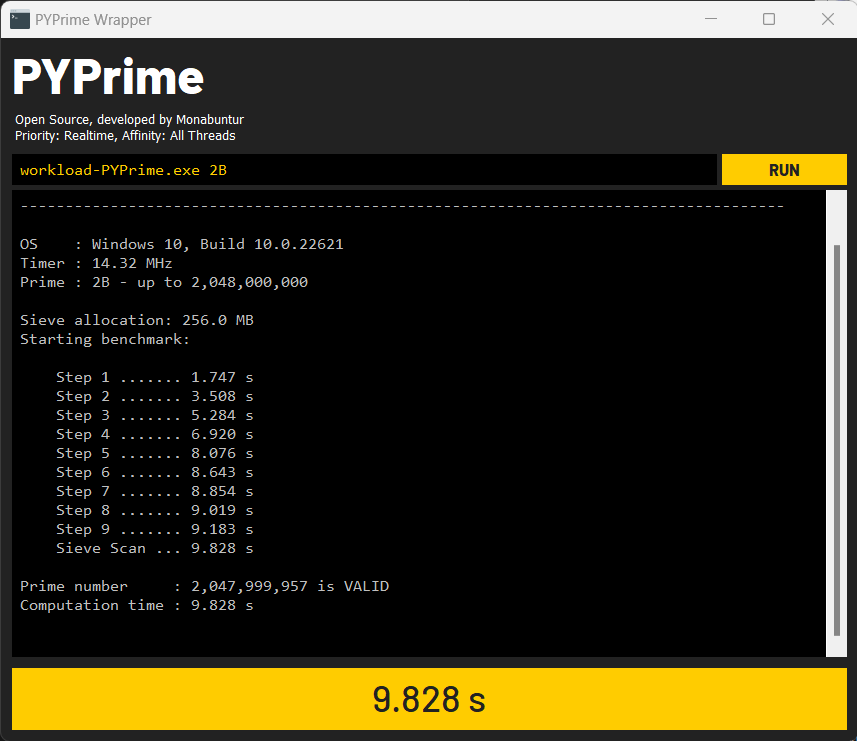Click 'Sieve allocation: 256.0 MB' line
The width and height of the screenshot is (857, 741).
tap(137, 320)
